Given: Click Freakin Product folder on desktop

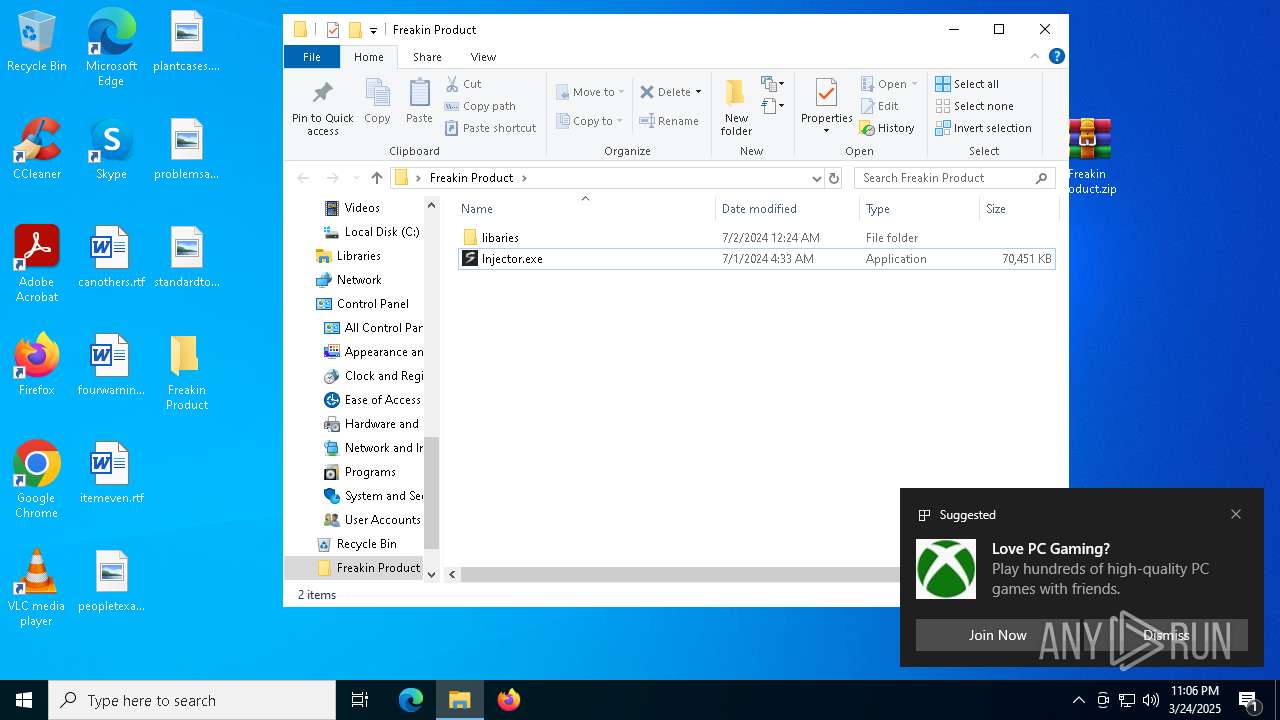Looking at the screenshot, I should click(187, 372).
